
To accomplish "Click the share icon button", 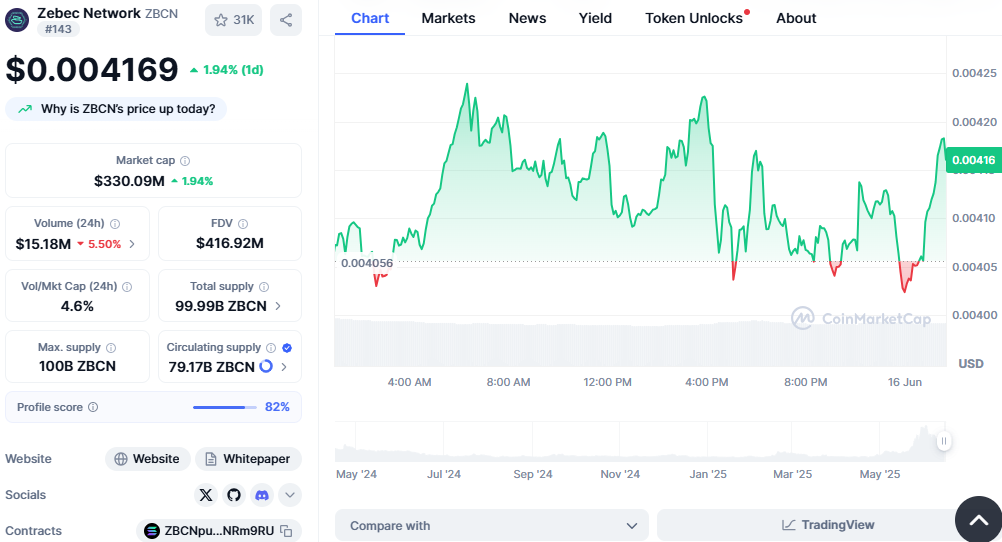I will 286,20.
